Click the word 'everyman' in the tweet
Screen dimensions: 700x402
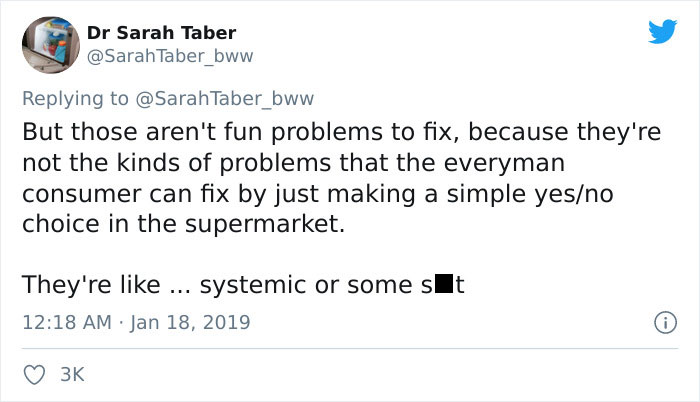[x=504, y=163]
